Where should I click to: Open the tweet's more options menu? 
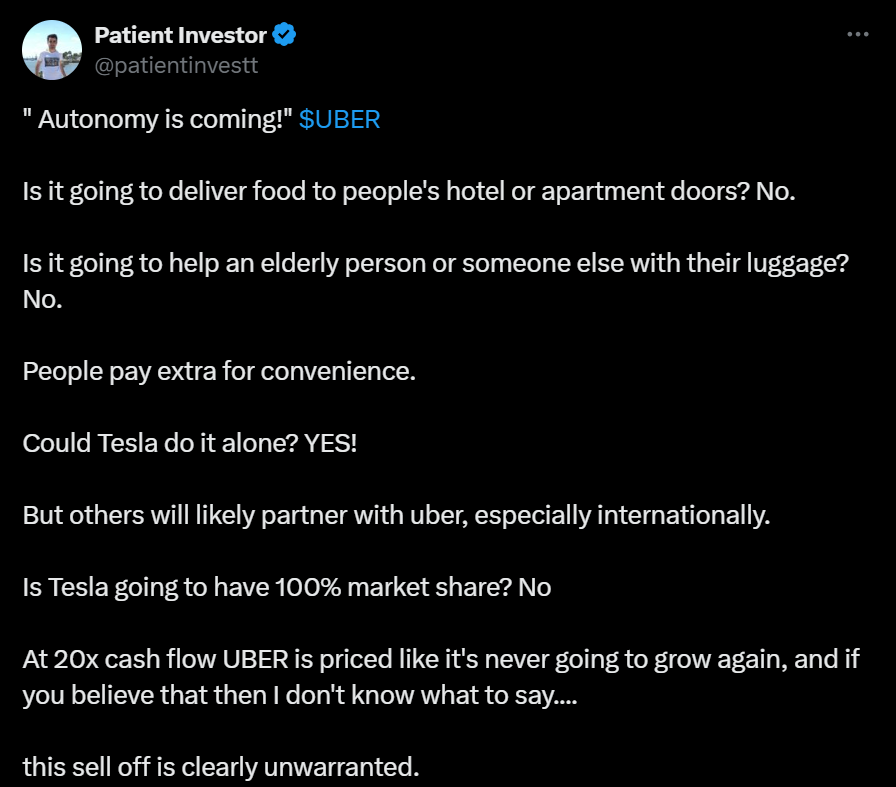click(857, 34)
